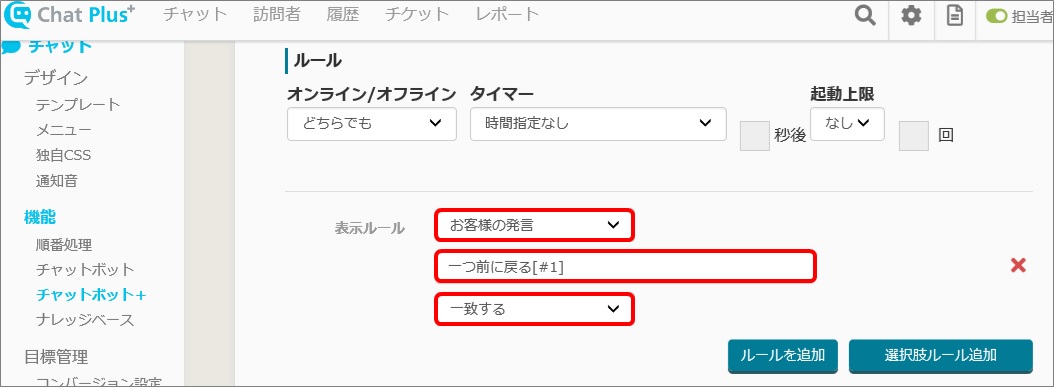1054x387 pixels.
Task: Open the 一致する condition dropdown
Action: 534,309
